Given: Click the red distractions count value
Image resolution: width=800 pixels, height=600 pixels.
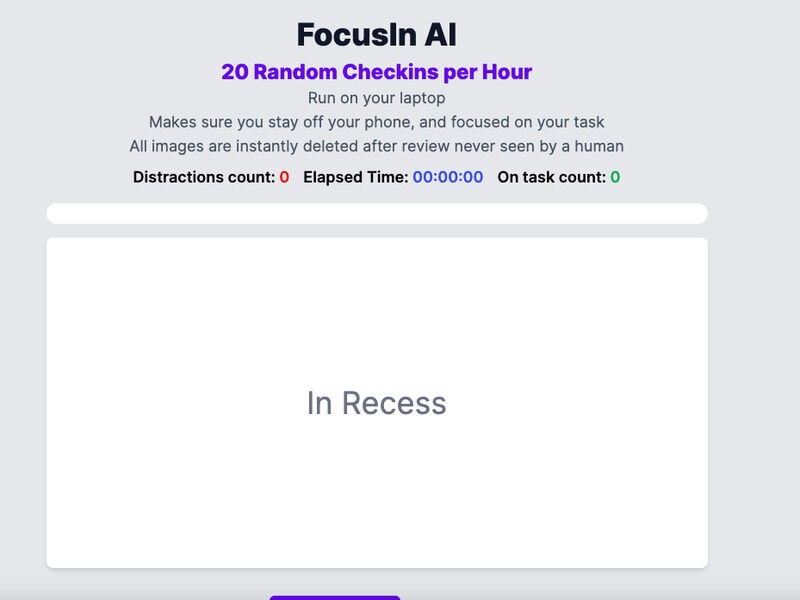Looking at the screenshot, I should pos(284,177).
